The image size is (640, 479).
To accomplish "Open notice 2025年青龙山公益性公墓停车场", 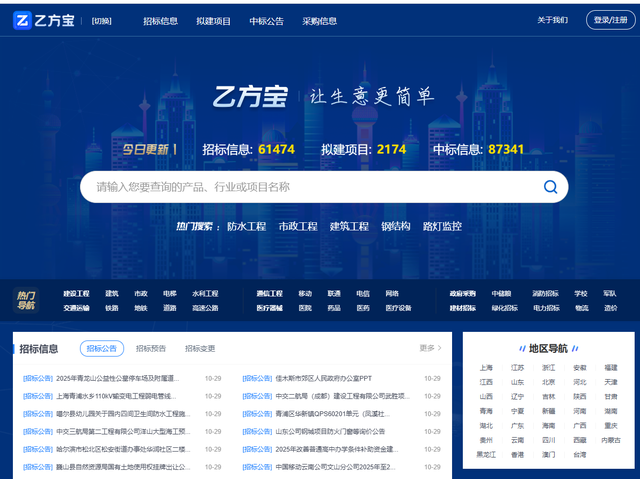I will point(118,379).
